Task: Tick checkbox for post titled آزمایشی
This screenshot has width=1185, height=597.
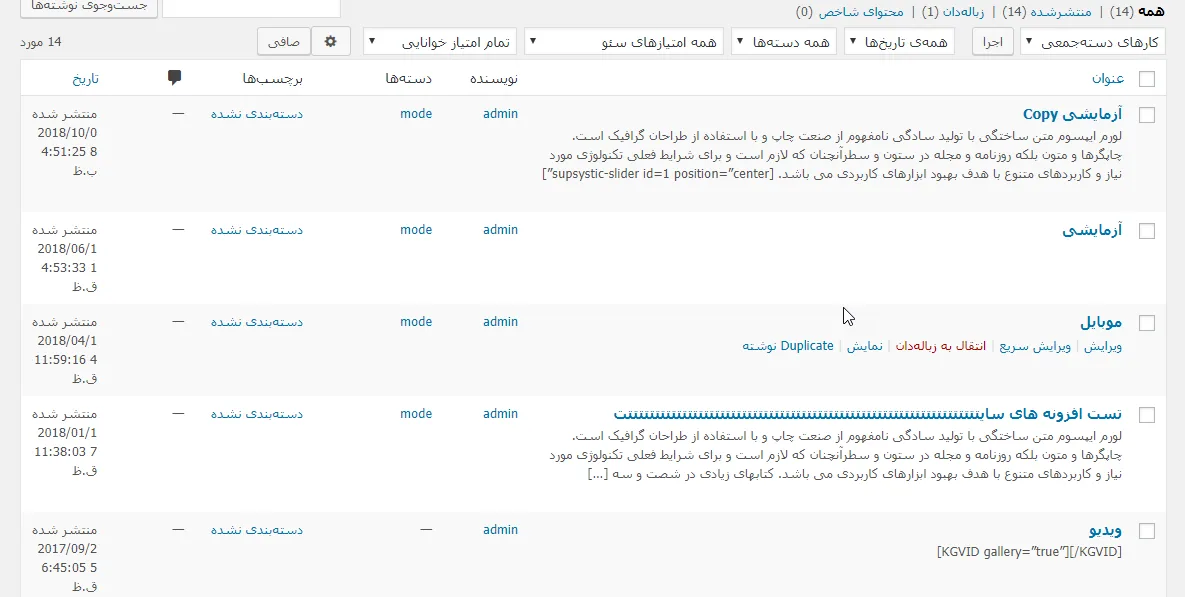Action: [1146, 231]
